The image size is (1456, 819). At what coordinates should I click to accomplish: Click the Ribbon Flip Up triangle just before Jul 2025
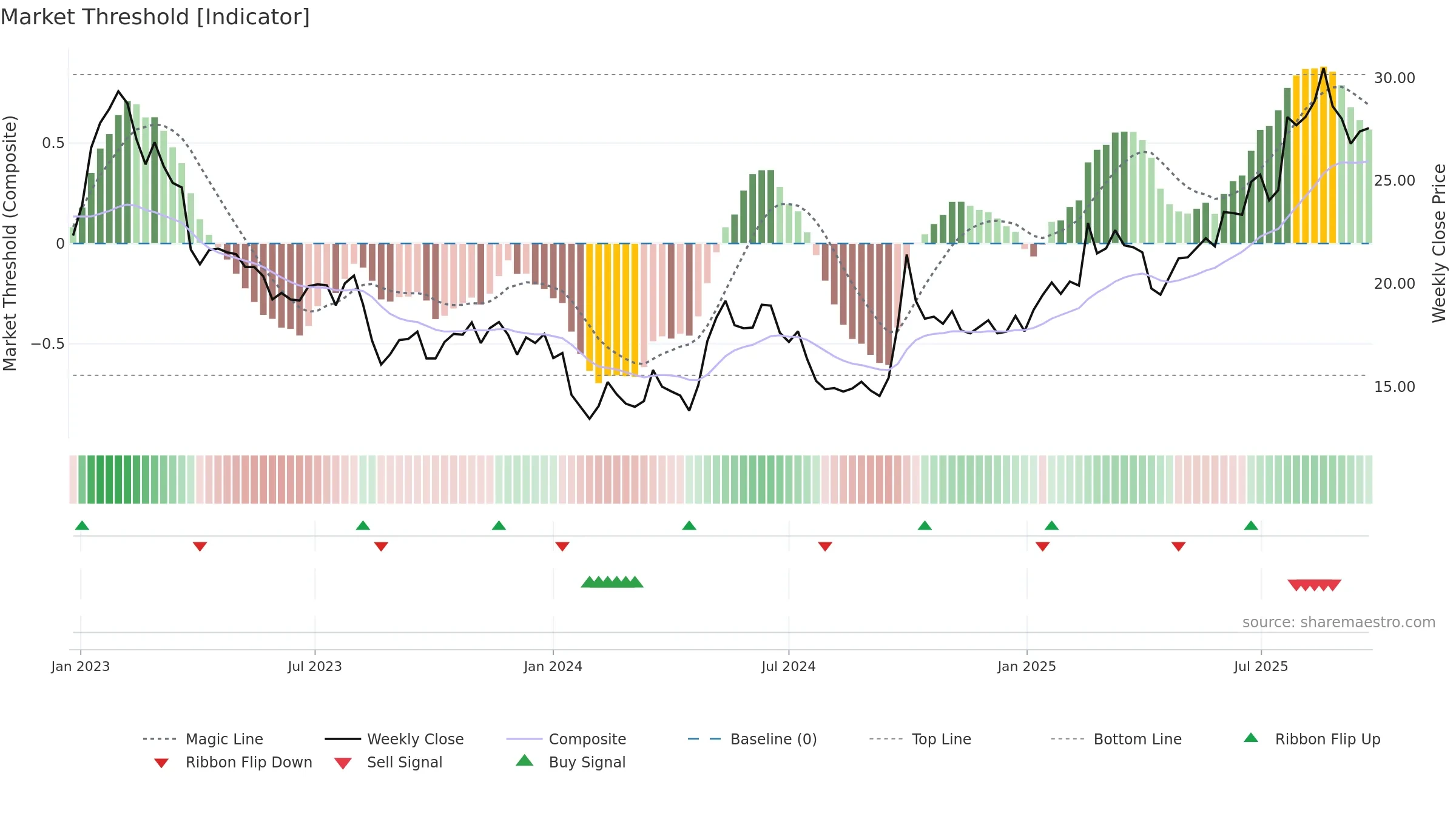[x=1251, y=525]
